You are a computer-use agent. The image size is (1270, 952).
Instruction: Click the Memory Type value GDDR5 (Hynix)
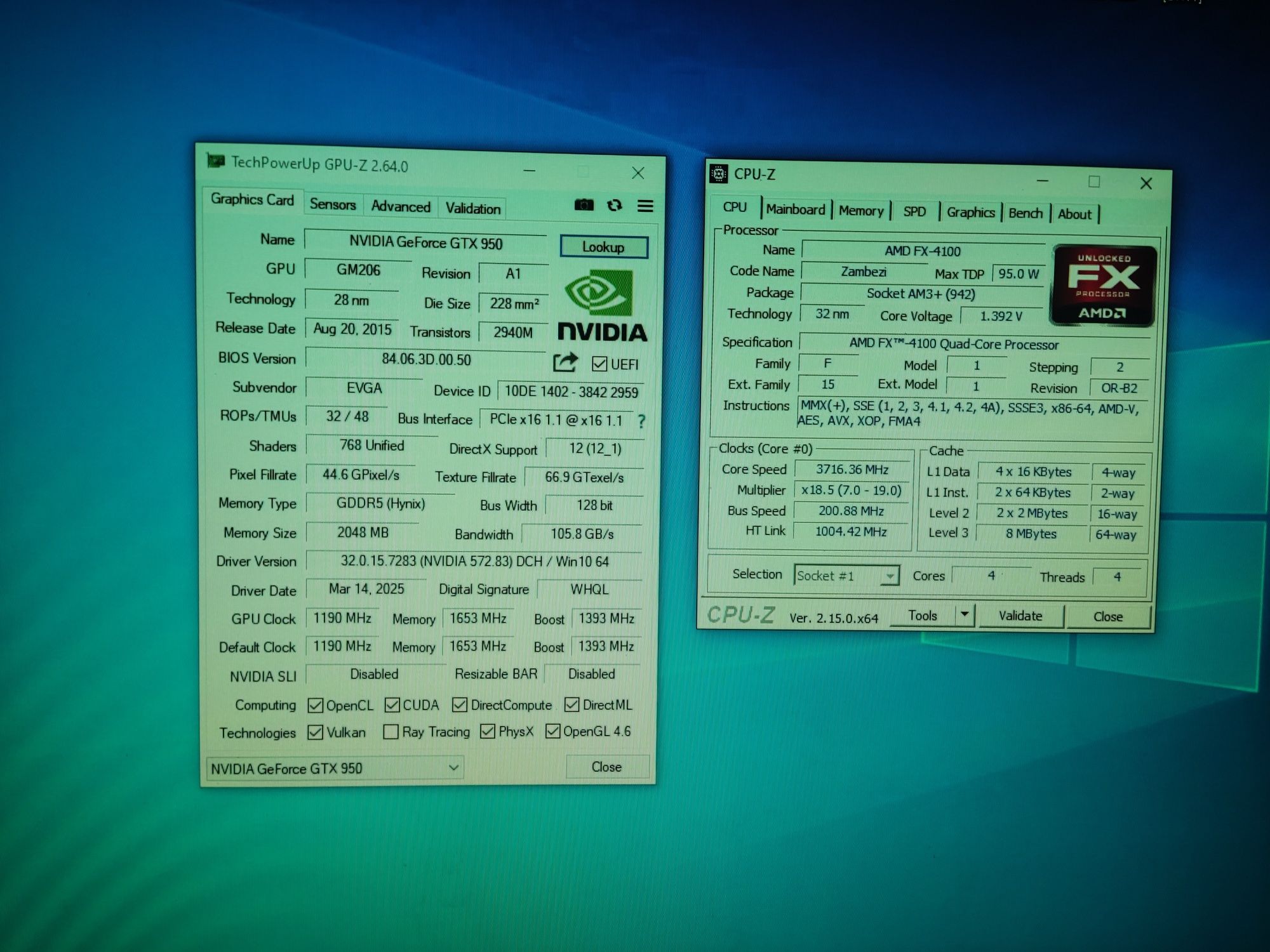coord(380,503)
